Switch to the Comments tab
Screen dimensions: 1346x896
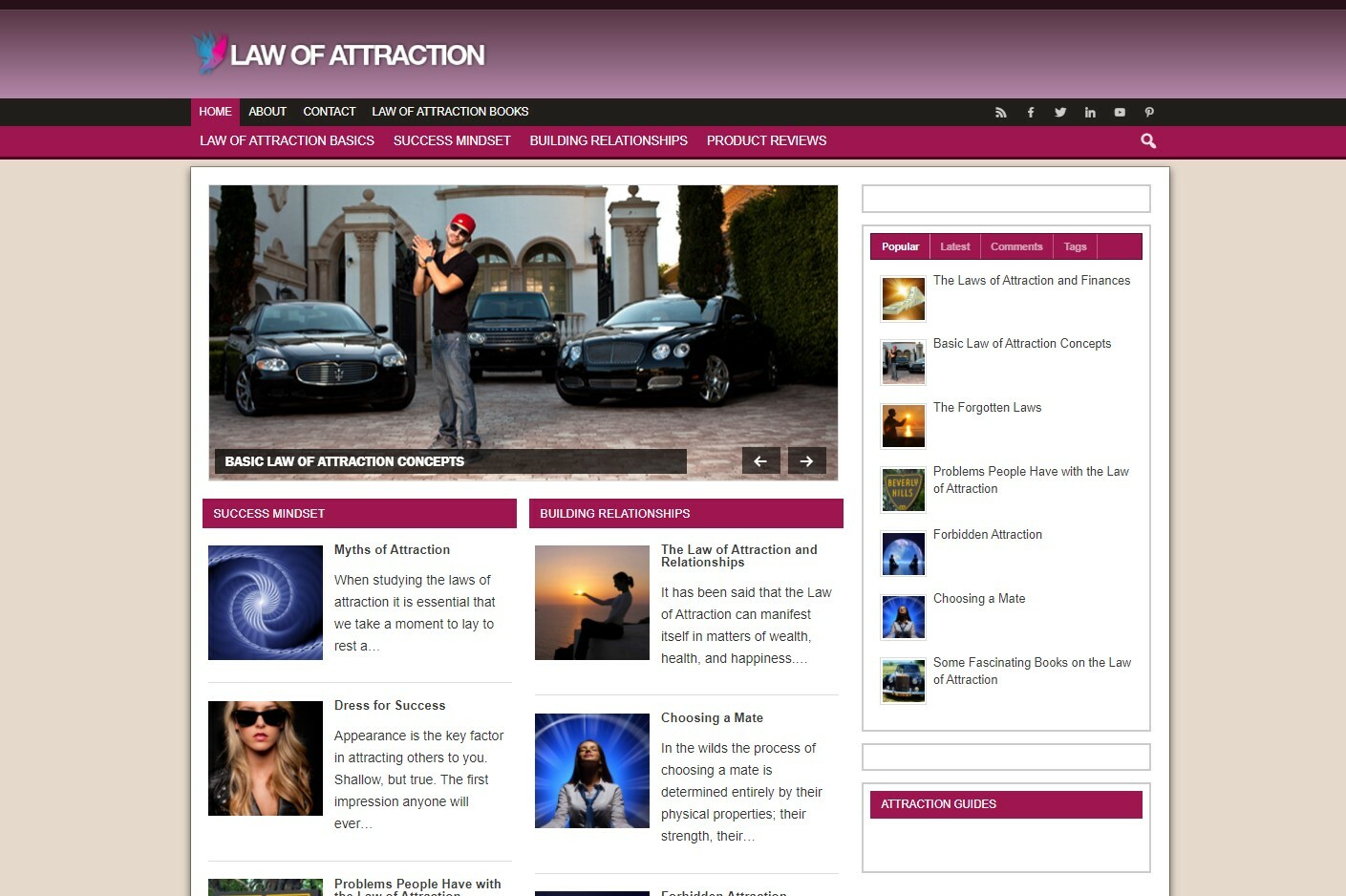pyautogui.click(x=1016, y=246)
